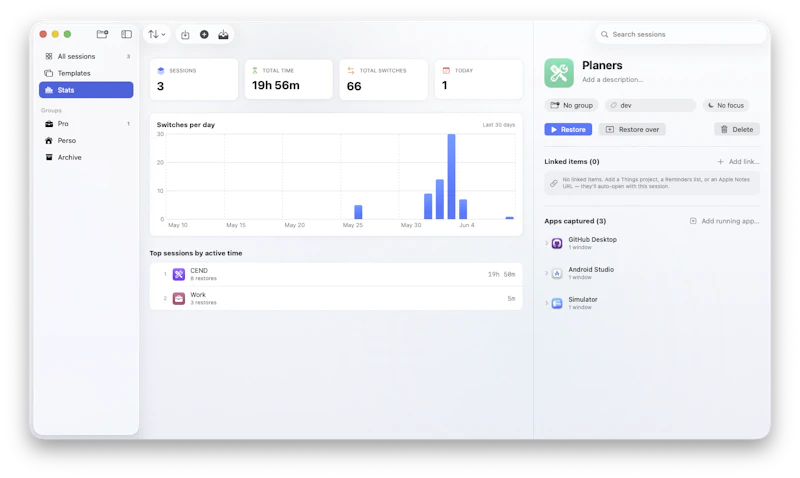Expand the Android Studio app row

546,273
